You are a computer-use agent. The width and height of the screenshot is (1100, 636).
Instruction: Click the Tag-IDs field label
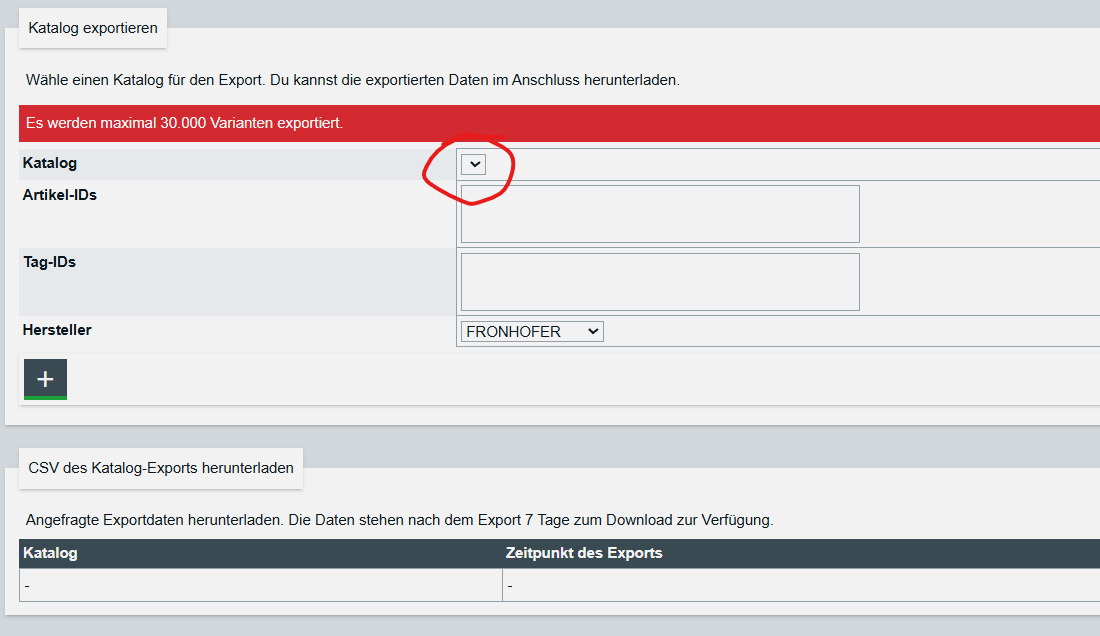[49, 262]
